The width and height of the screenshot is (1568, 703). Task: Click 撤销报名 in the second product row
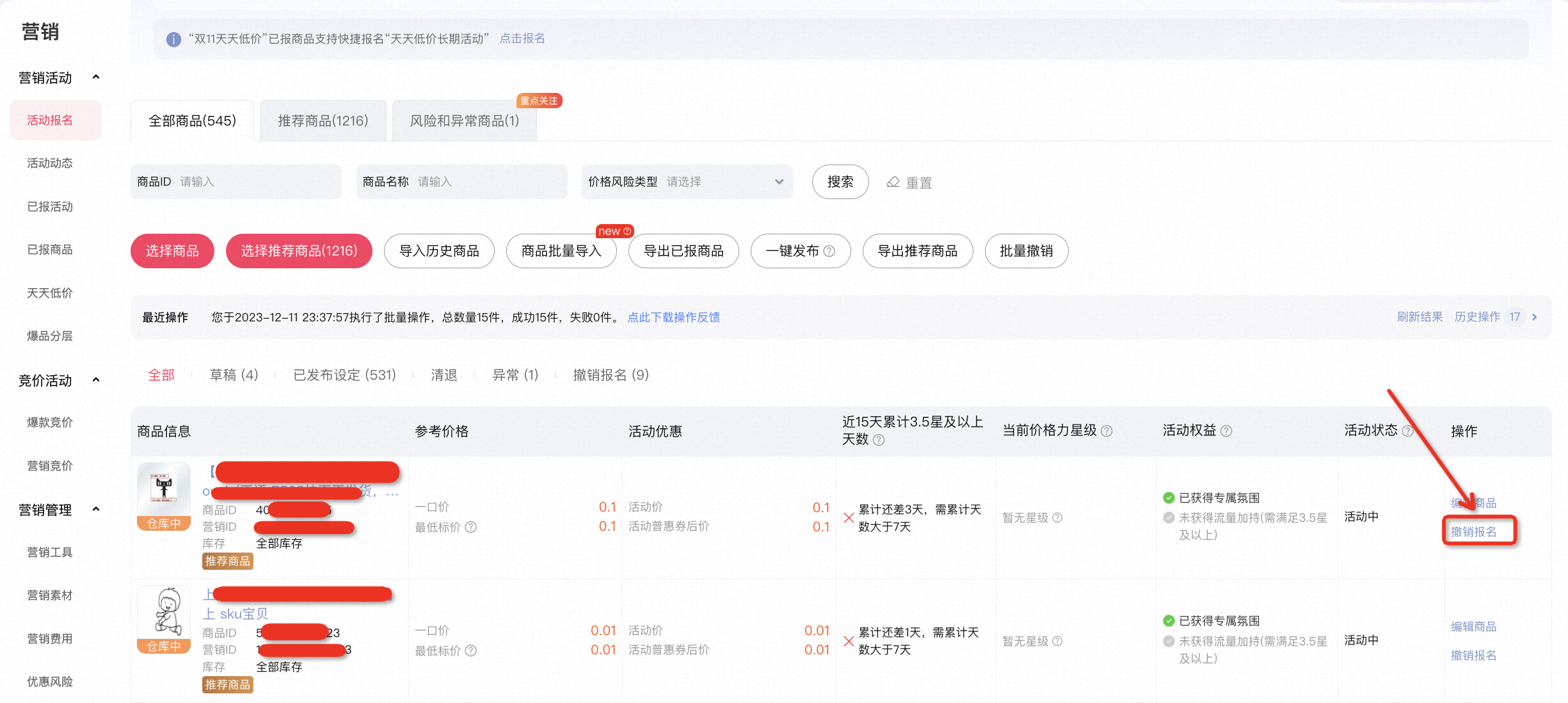point(1474,655)
